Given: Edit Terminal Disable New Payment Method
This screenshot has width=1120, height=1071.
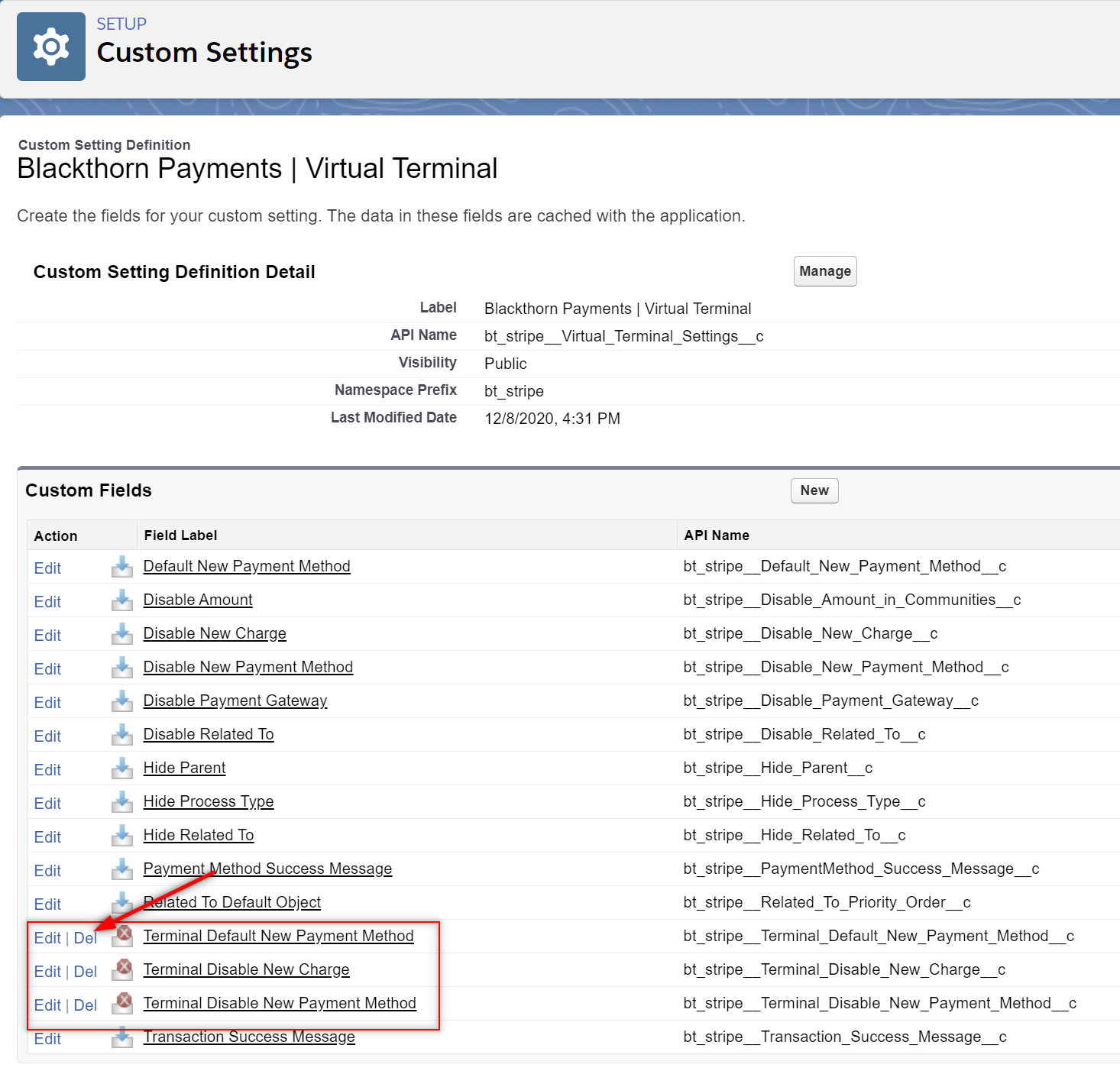Looking at the screenshot, I should [x=47, y=1005].
